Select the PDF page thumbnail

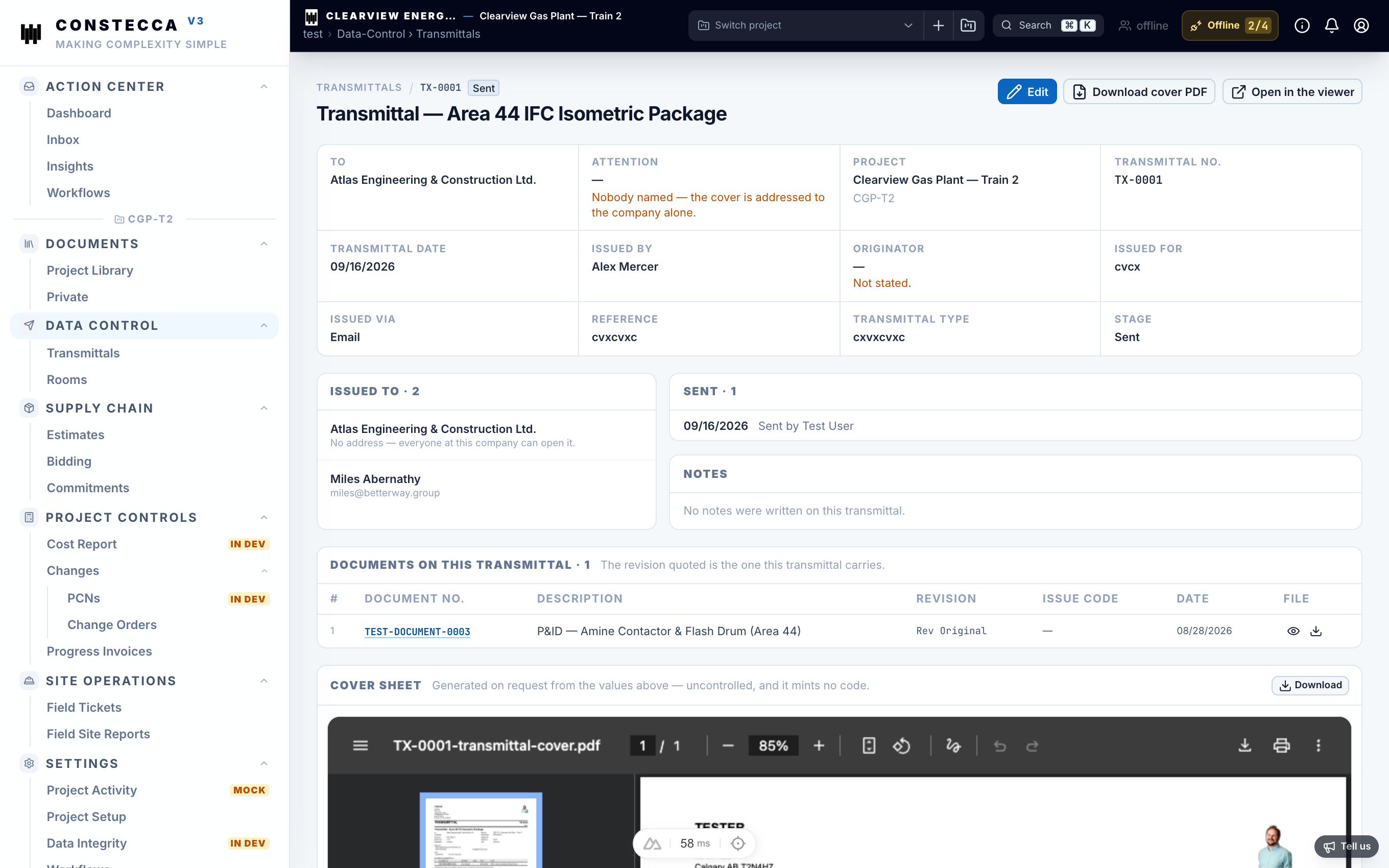tap(481, 830)
